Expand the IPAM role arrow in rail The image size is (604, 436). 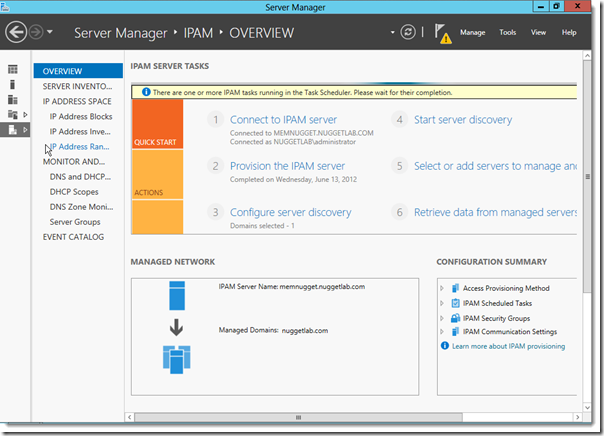pos(25,130)
